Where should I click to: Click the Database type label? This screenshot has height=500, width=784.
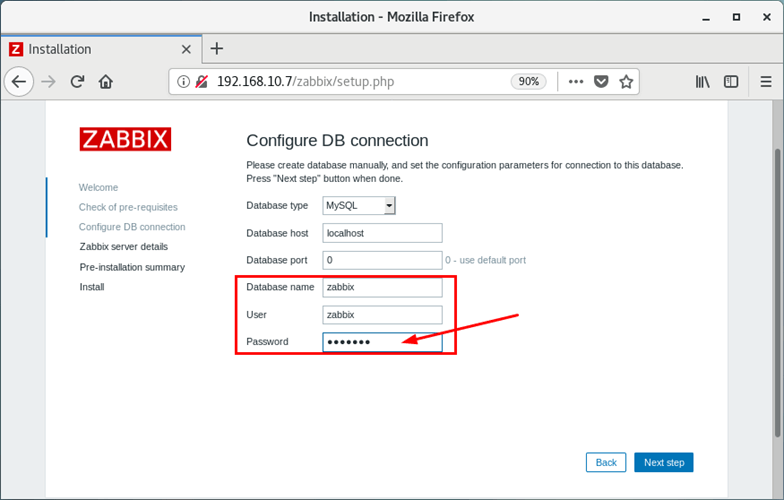277,206
